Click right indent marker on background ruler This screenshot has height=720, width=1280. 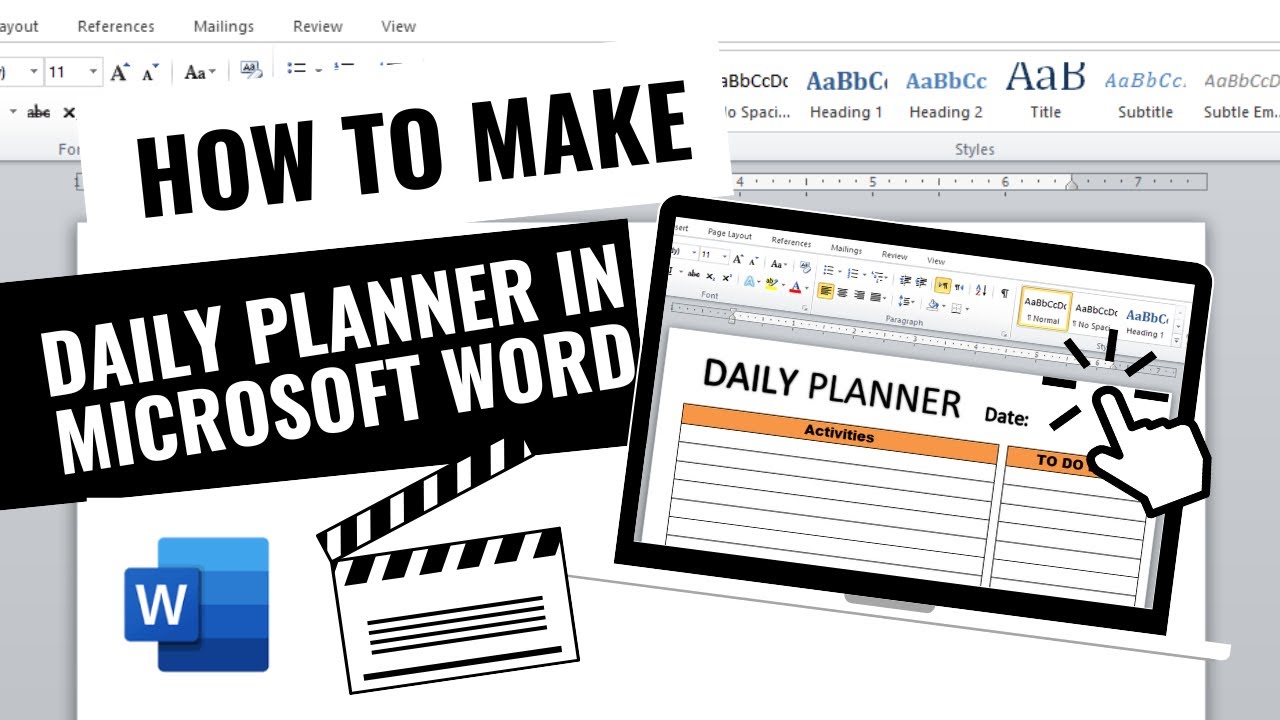coord(1071,183)
